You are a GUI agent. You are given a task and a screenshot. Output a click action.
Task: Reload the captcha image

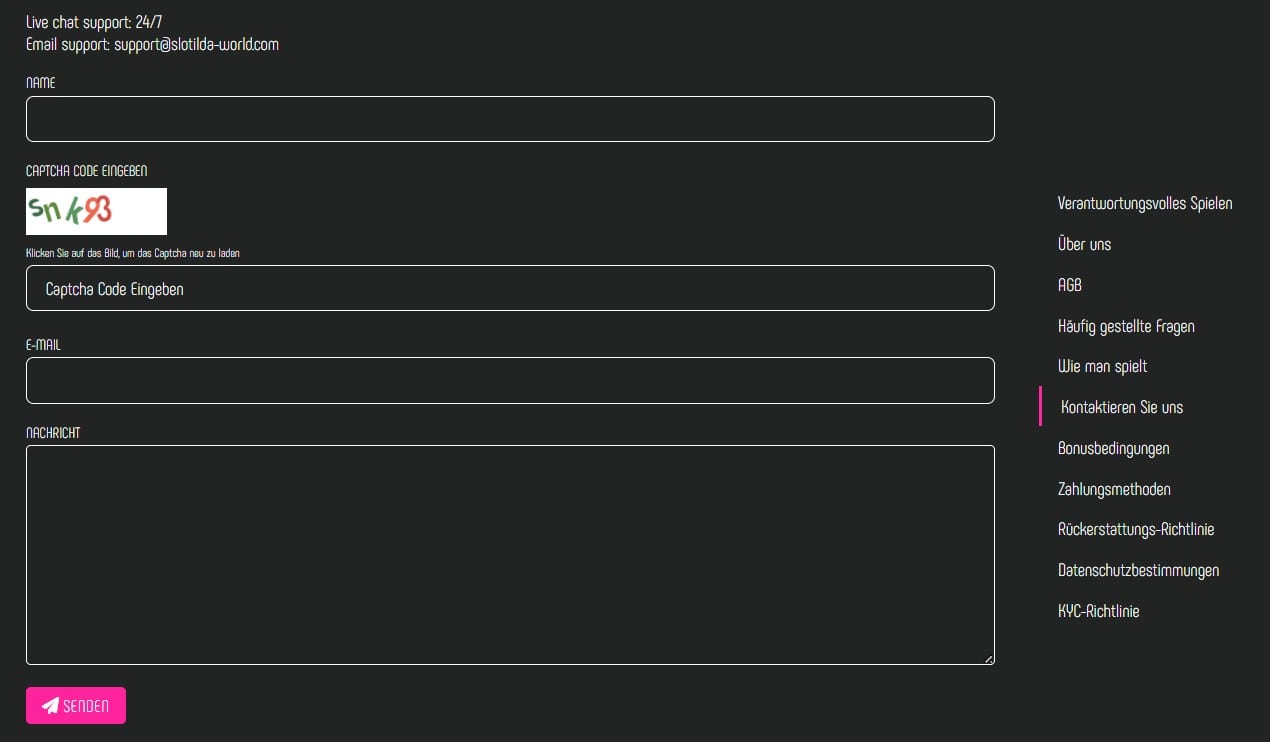point(96,211)
